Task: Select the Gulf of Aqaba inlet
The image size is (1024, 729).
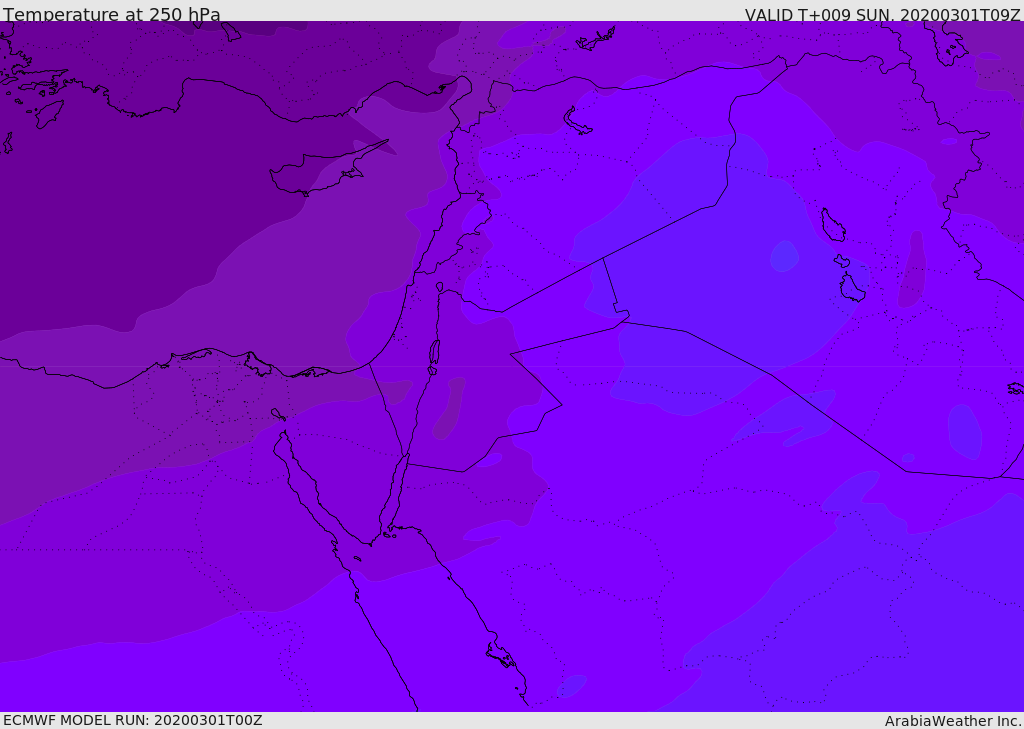Action: pos(397,490)
